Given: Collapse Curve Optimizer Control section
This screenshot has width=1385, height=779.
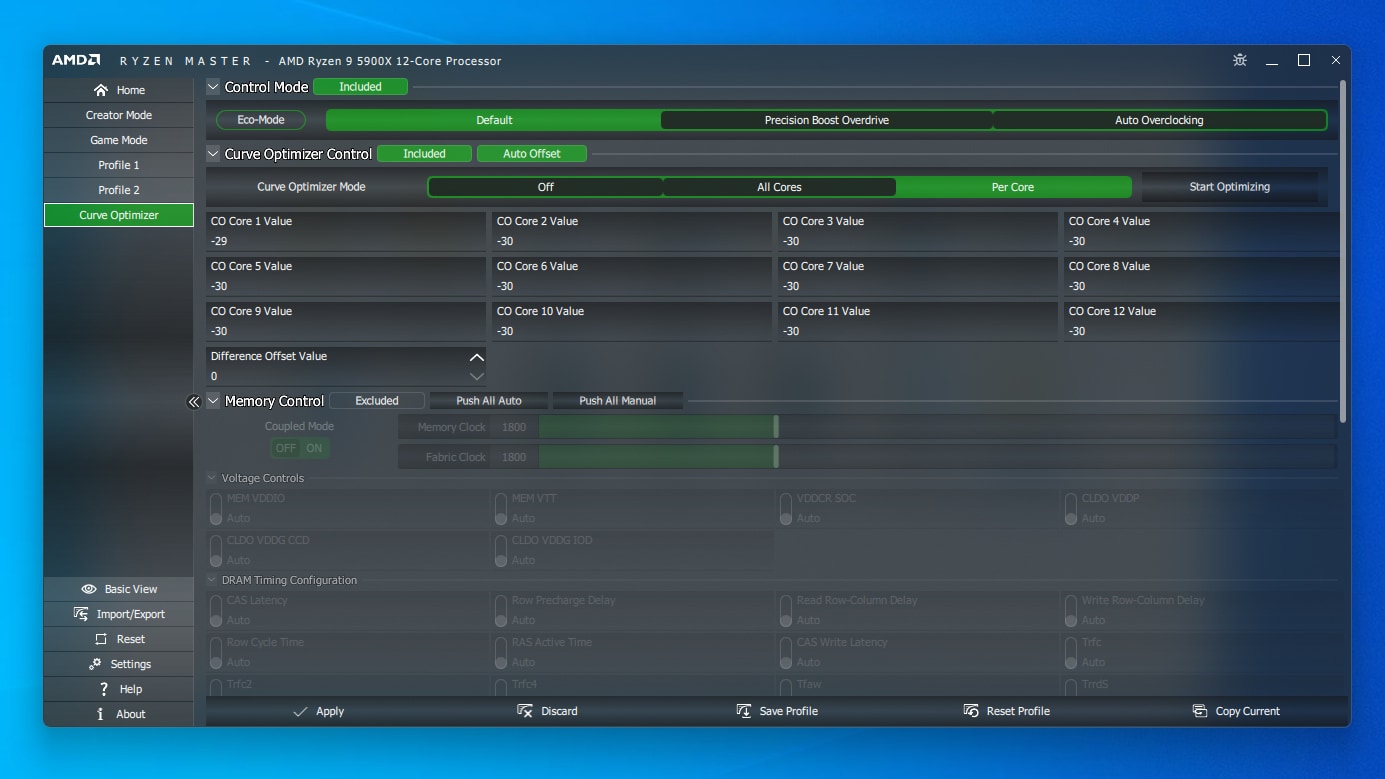Looking at the screenshot, I should (213, 154).
